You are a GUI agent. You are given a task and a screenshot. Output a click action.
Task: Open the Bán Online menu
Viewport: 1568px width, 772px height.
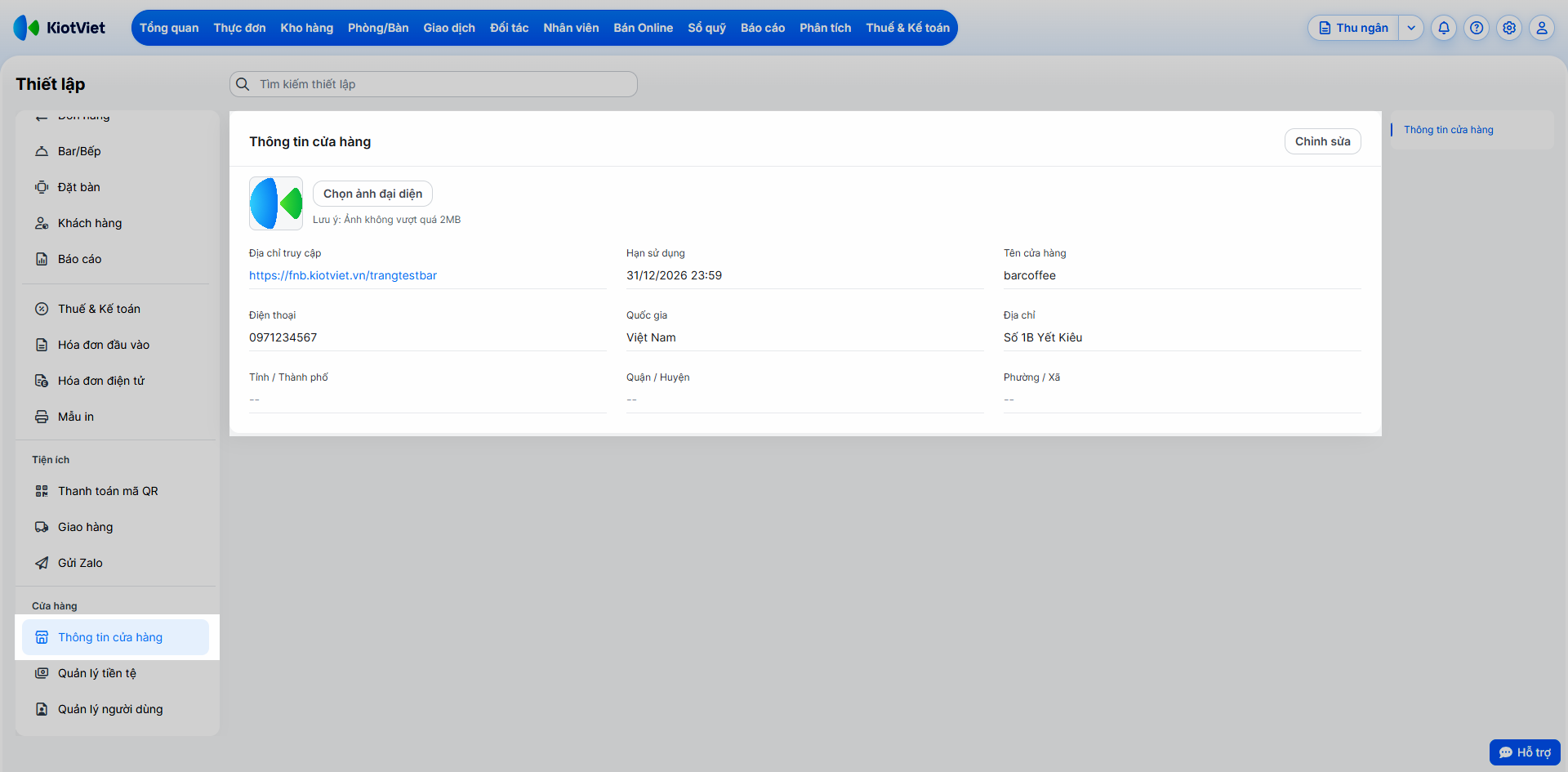644,28
